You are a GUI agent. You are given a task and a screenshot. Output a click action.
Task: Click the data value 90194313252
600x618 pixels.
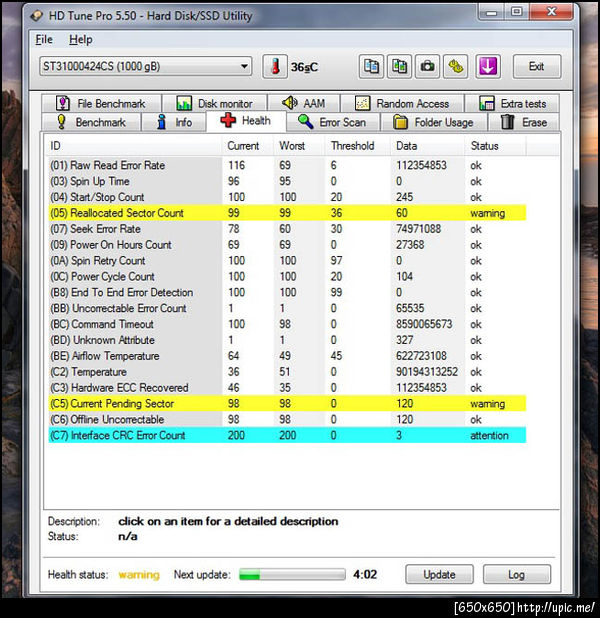pyautogui.click(x=427, y=372)
